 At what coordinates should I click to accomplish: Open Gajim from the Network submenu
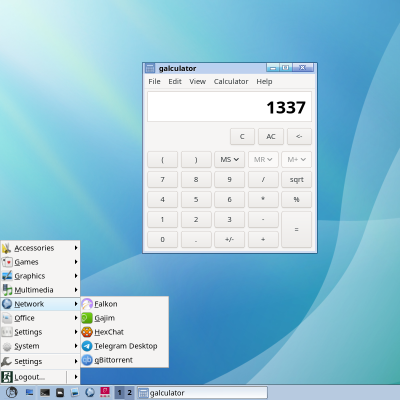[124, 318]
